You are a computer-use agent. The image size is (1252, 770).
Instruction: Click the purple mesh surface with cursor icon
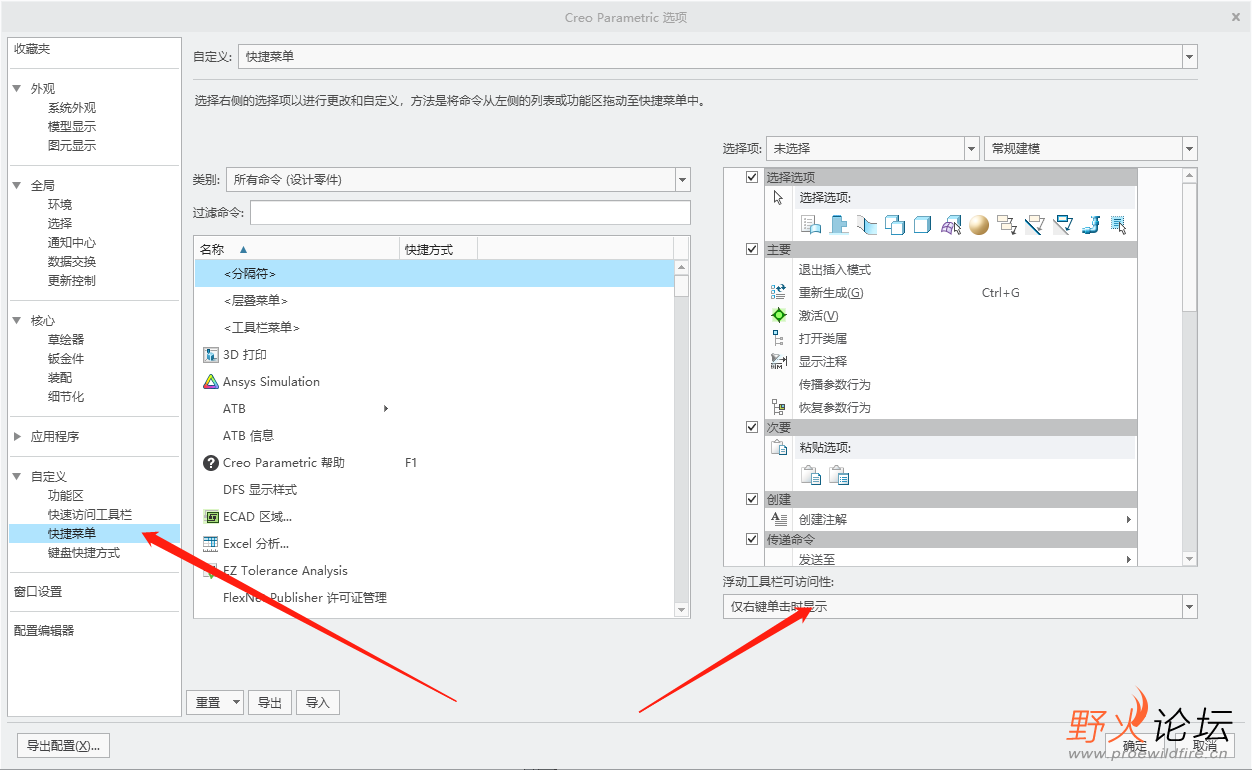(951, 225)
